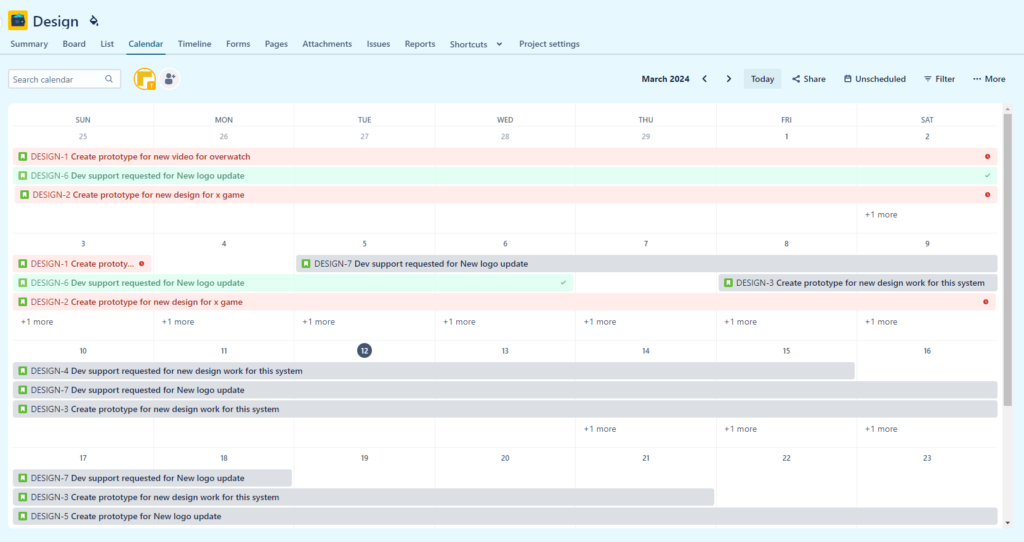Open the Filter options

point(939,79)
